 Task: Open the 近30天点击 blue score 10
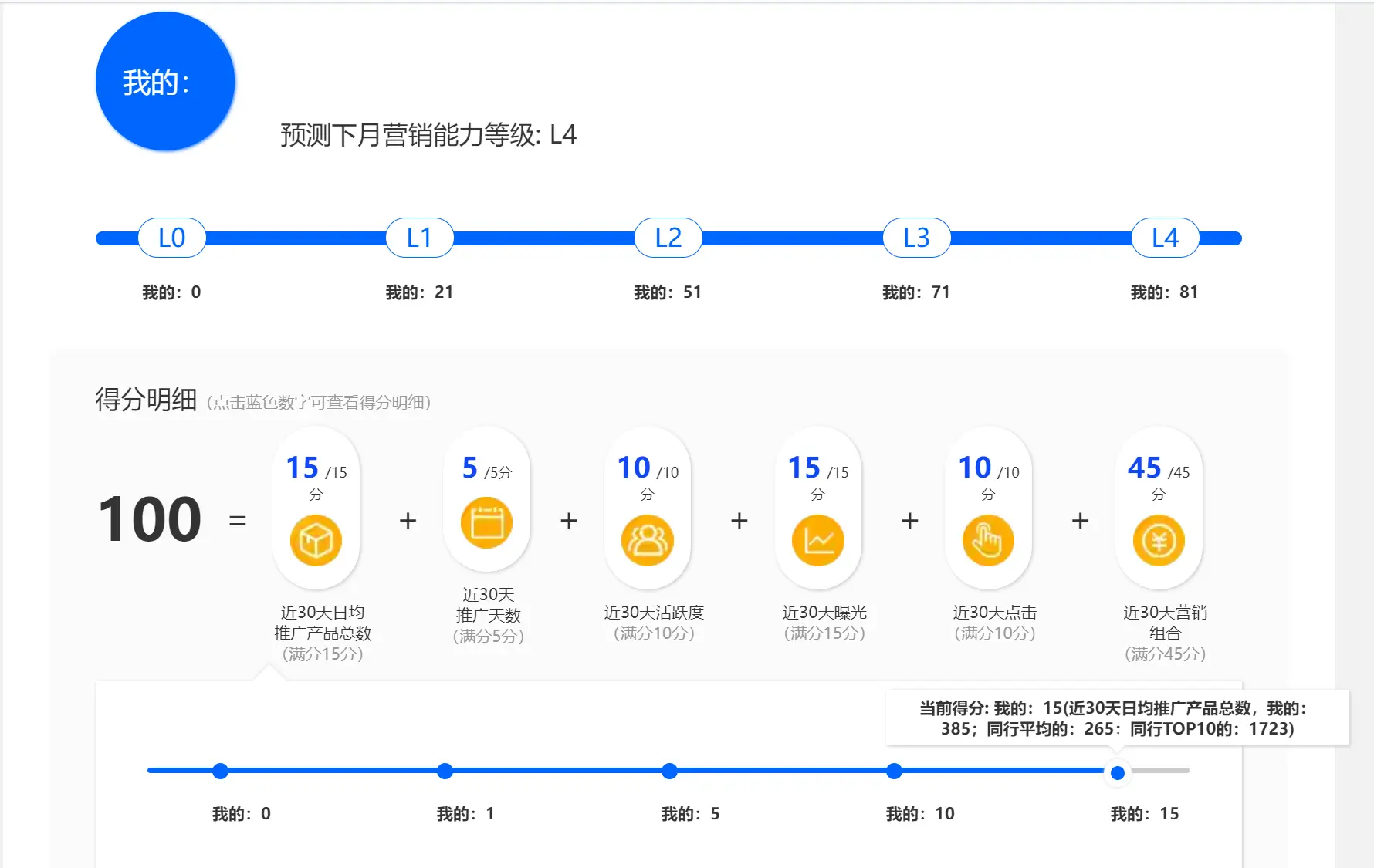pos(974,468)
